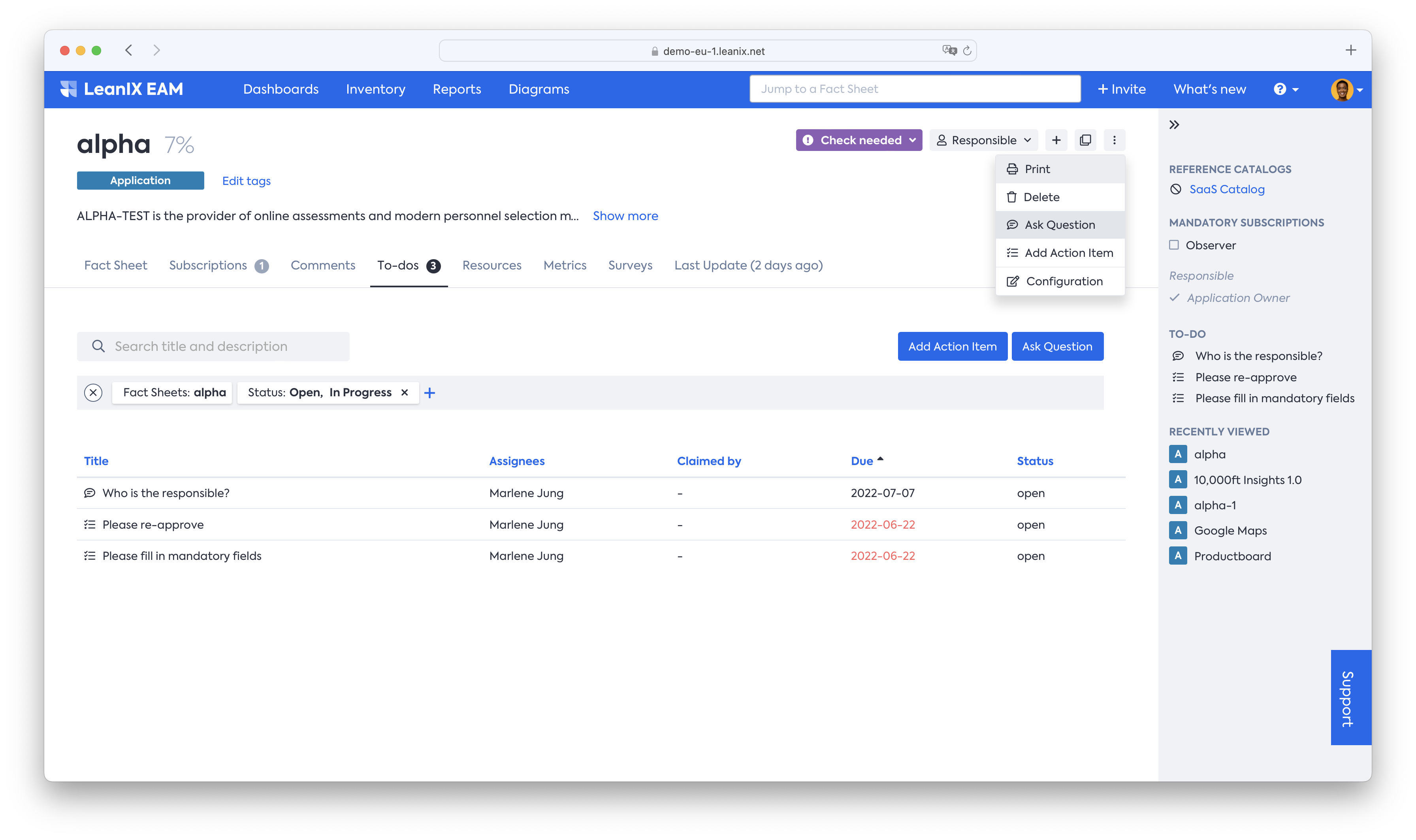Viewport: 1416px width, 840px height.
Task: Go to Dashboards in the top navigation
Action: [281, 89]
